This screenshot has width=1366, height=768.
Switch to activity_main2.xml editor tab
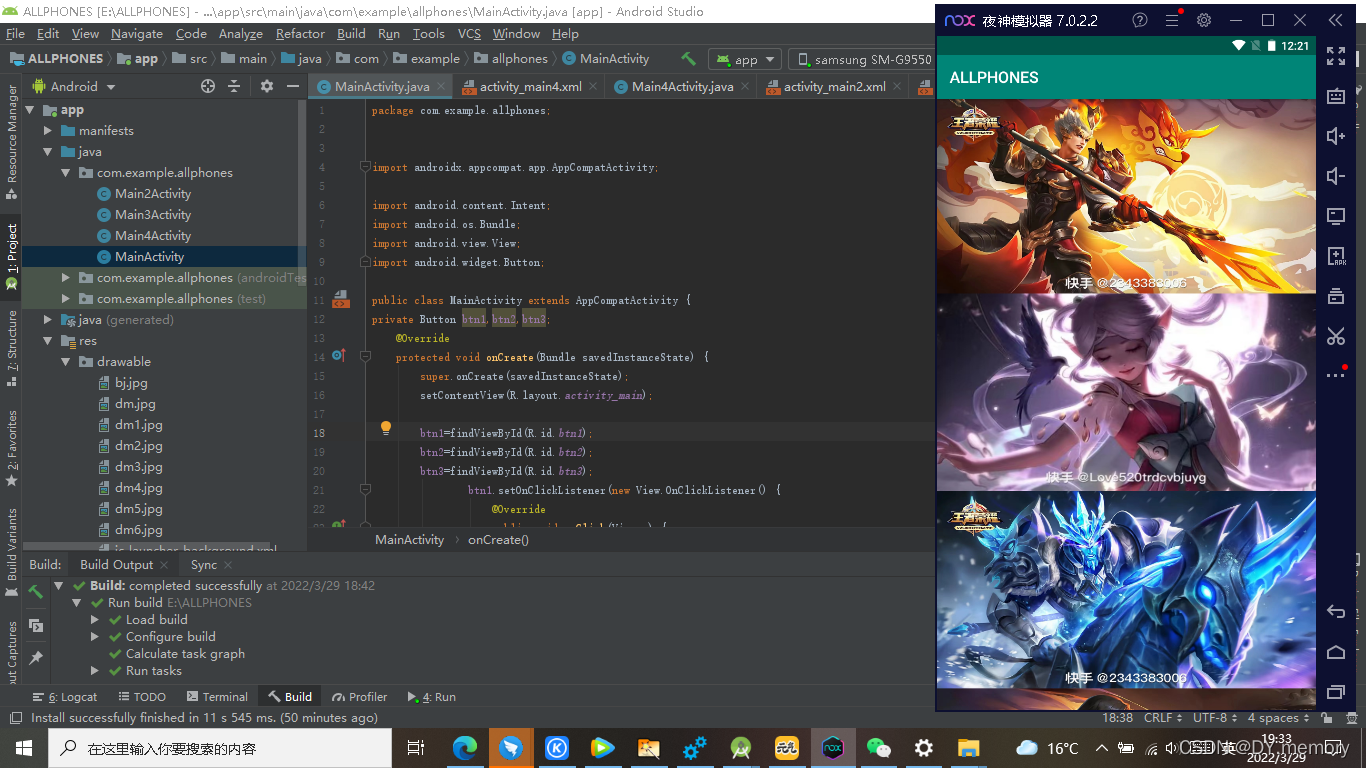click(x=834, y=87)
